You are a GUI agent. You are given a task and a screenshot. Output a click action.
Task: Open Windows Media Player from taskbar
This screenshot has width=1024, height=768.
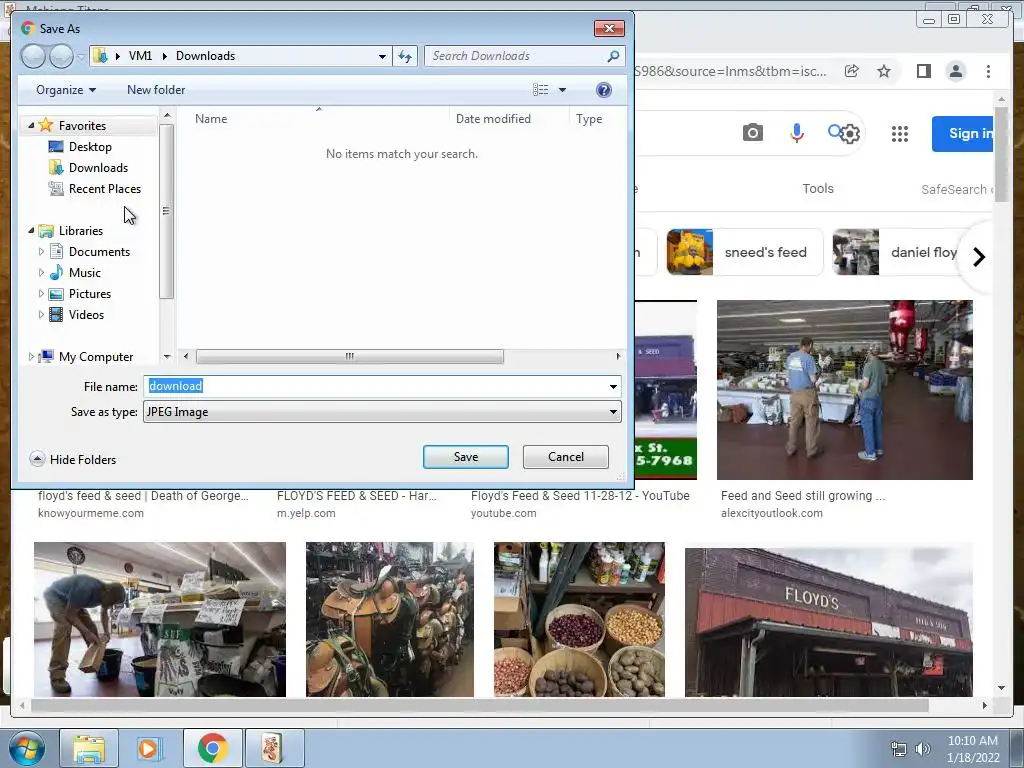point(149,748)
